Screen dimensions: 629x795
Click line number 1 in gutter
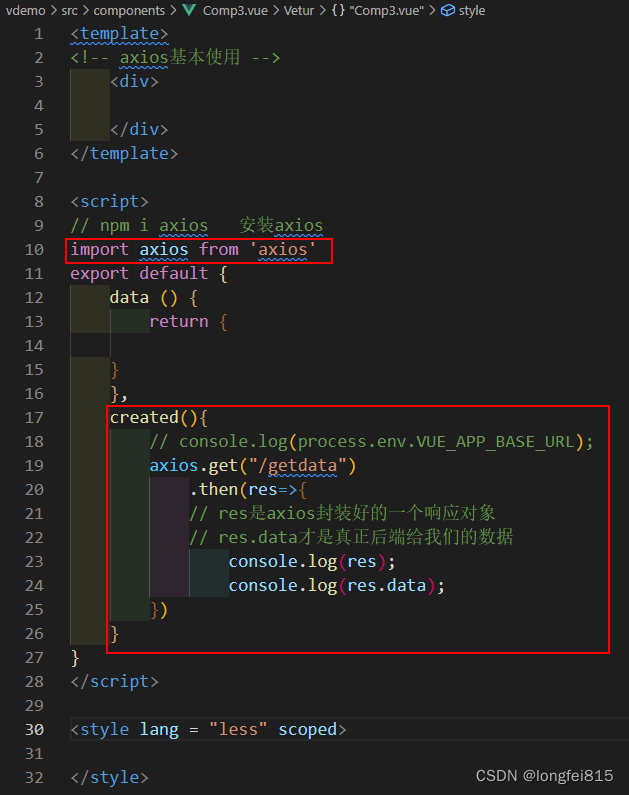click(39, 34)
